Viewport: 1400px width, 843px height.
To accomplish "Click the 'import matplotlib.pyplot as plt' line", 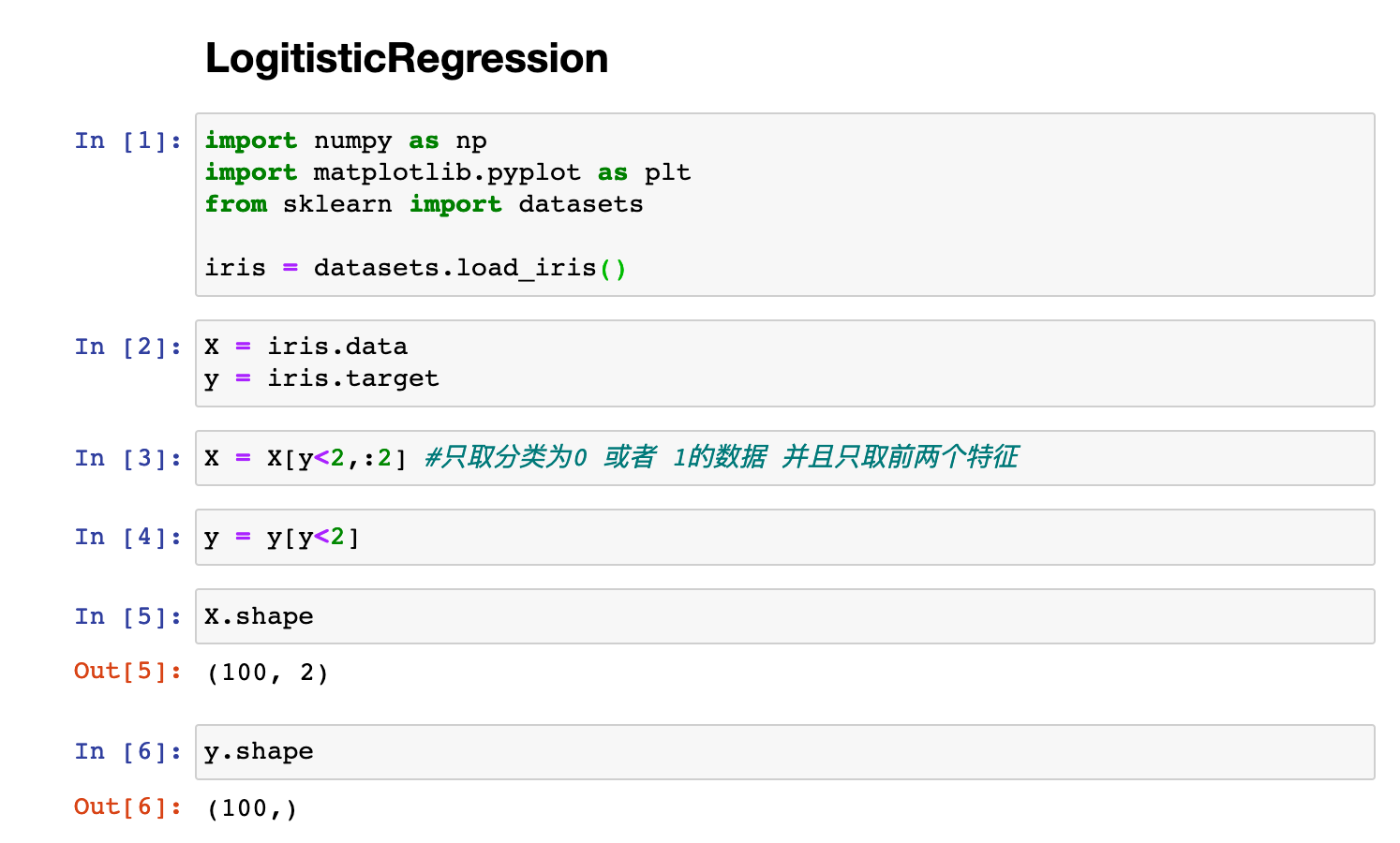I will [448, 172].
